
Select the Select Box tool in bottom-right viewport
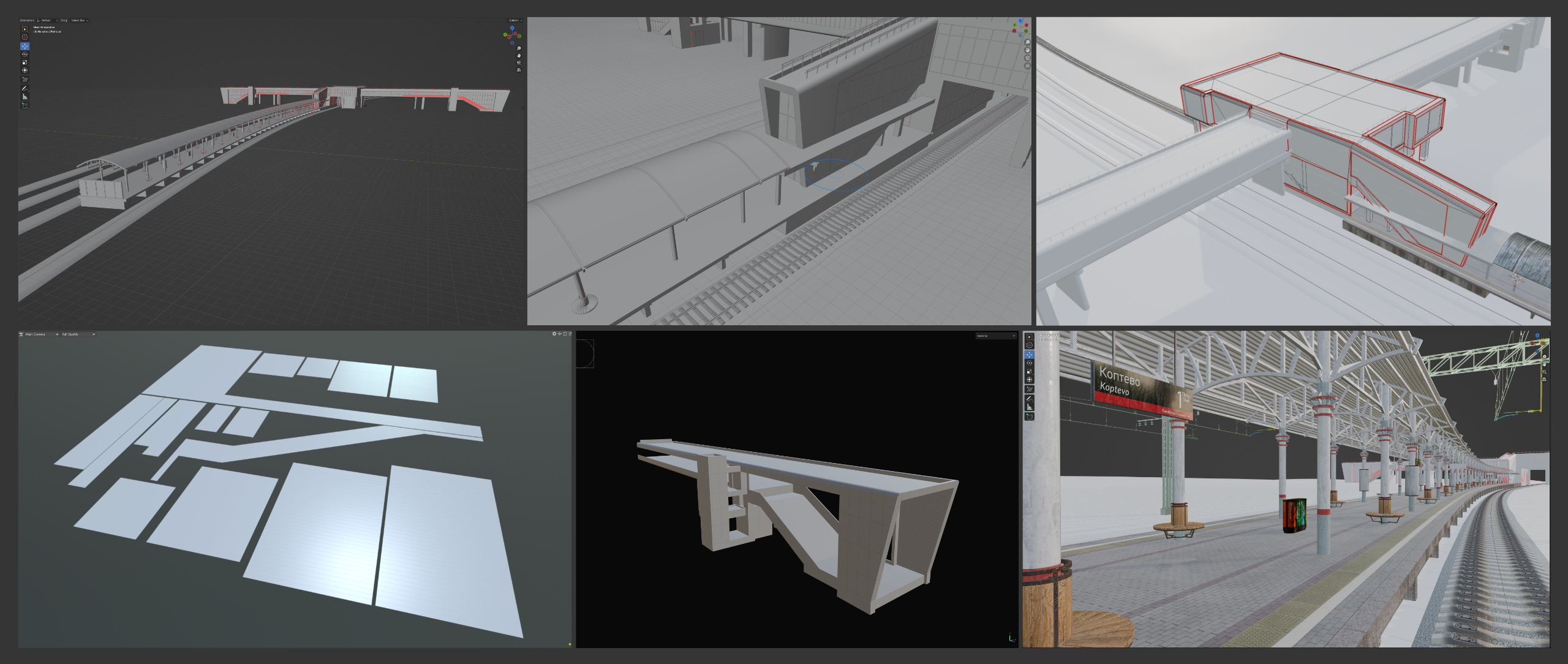tap(1030, 337)
